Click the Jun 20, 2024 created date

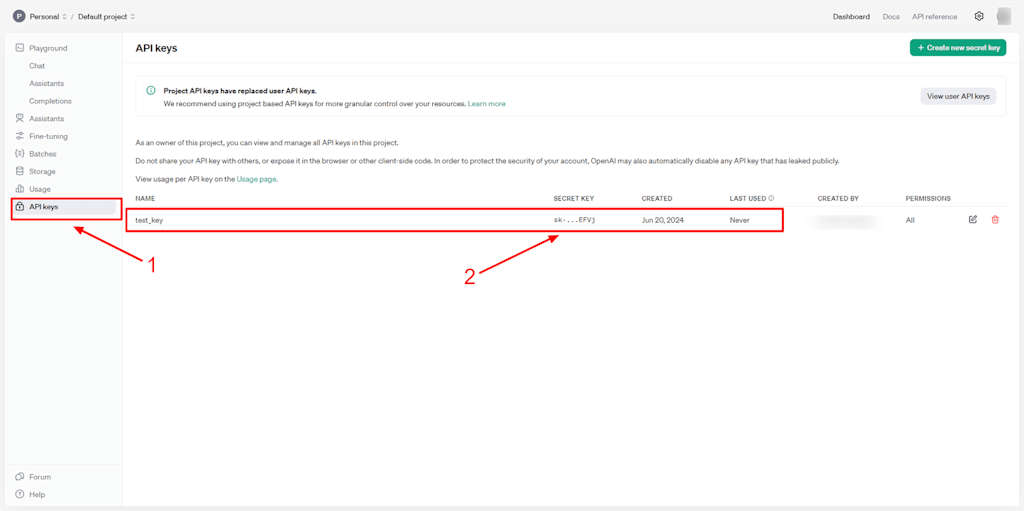[663, 220]
